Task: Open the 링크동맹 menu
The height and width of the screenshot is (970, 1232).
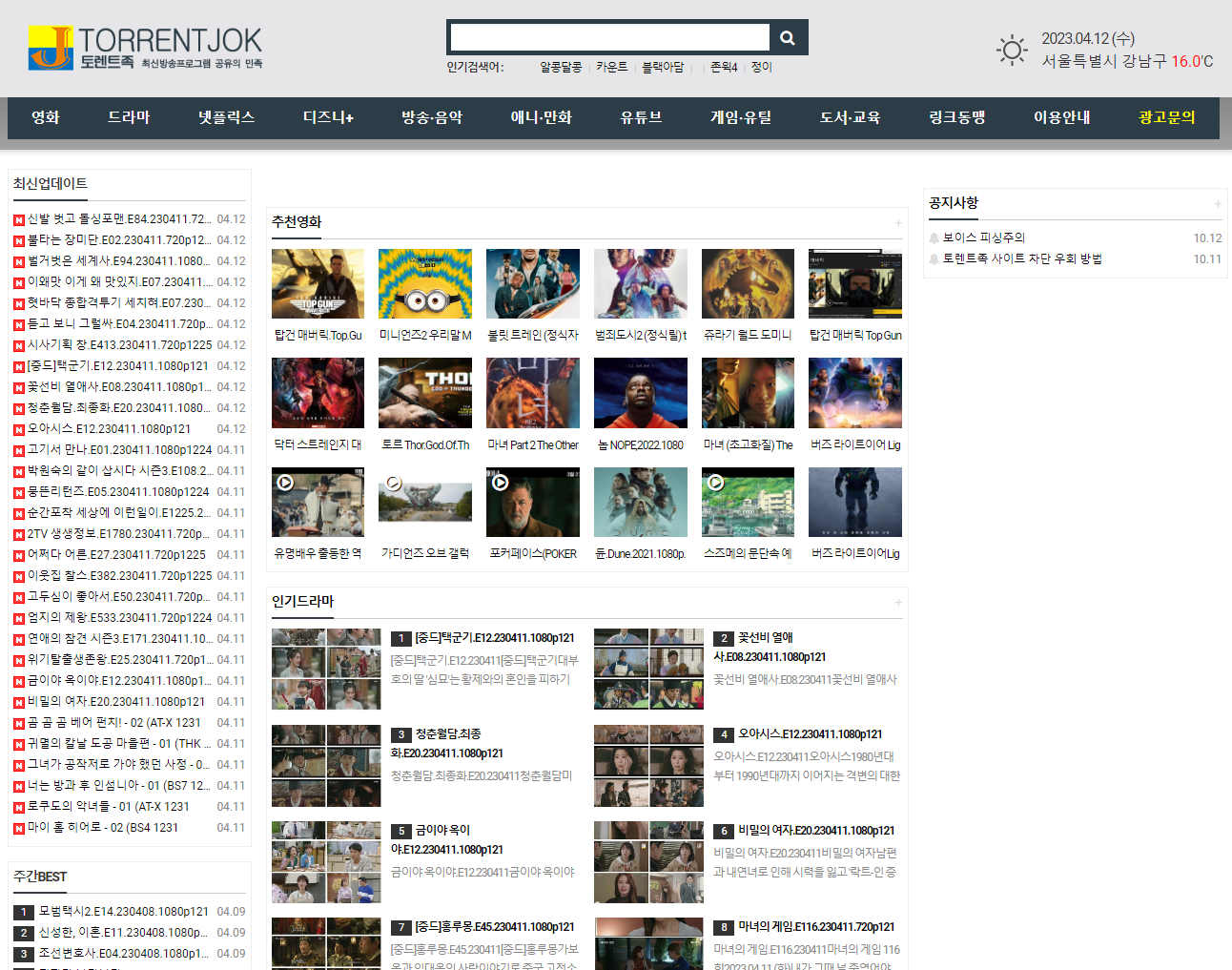Action: coord(956,117)
